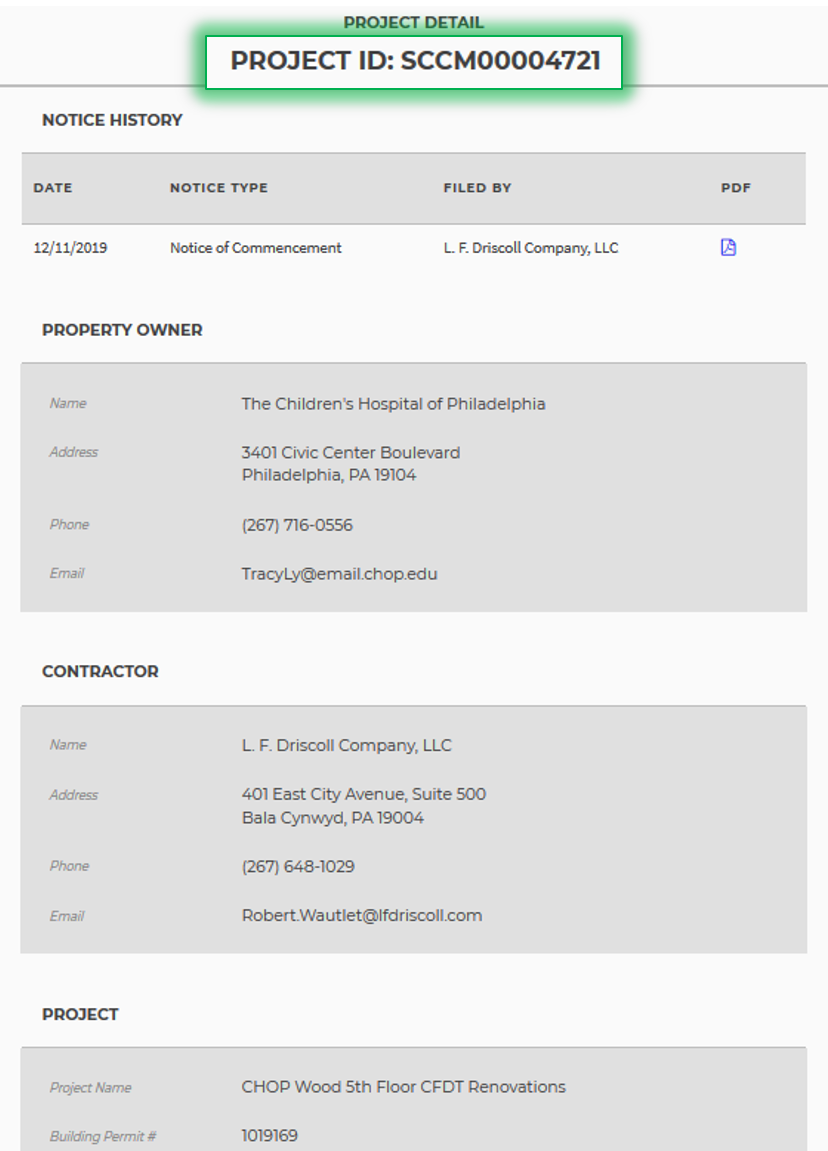Click L. F. Driscoll Company in Filed By
Image resolution: width=828 pixels, height=1151 pixels.
tap(531, 248)
